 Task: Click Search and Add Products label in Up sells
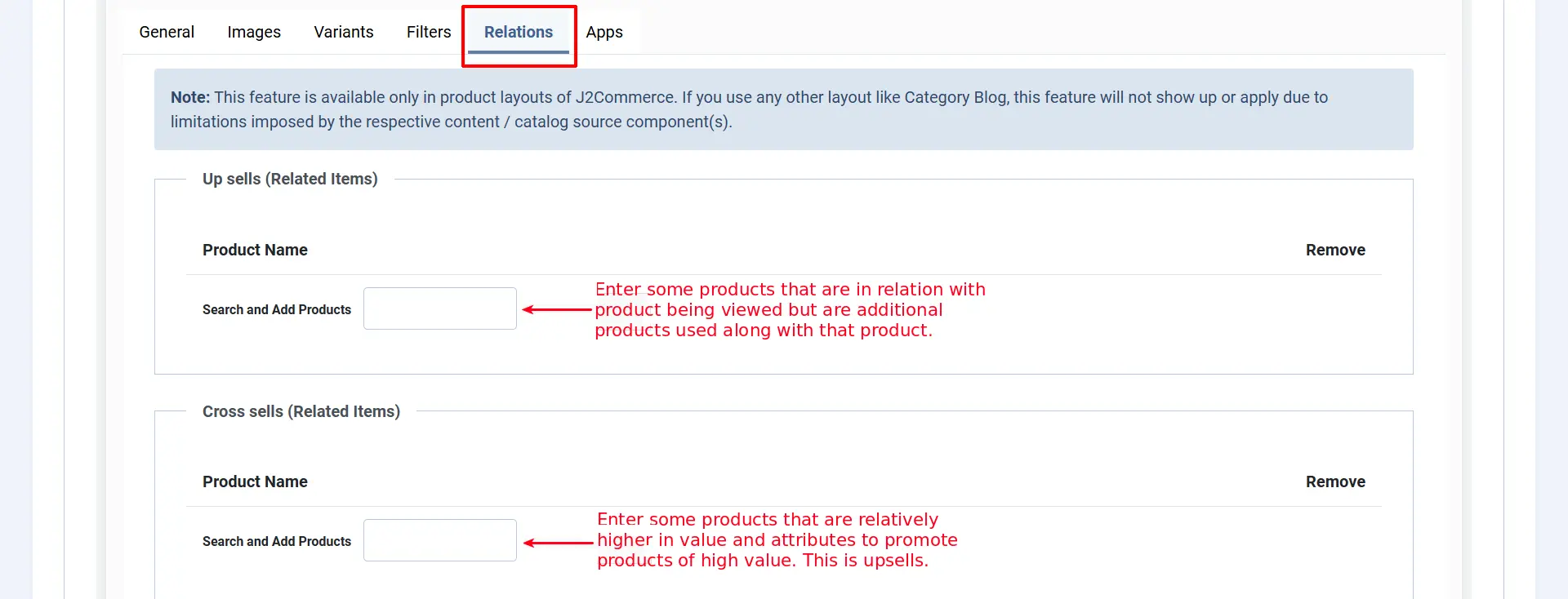click(277, 309)
